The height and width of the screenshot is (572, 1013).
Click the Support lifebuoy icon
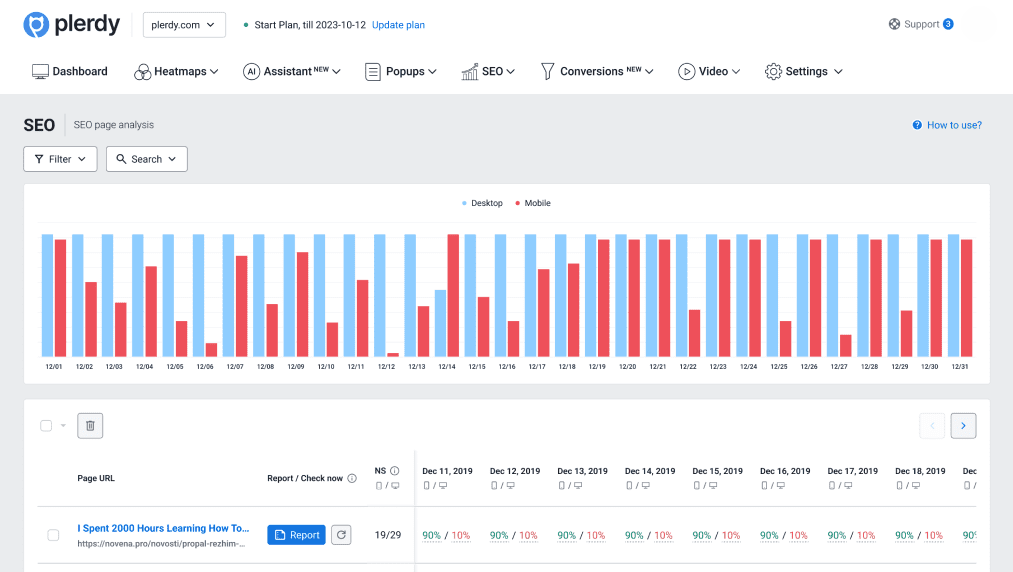click(894, 24)
